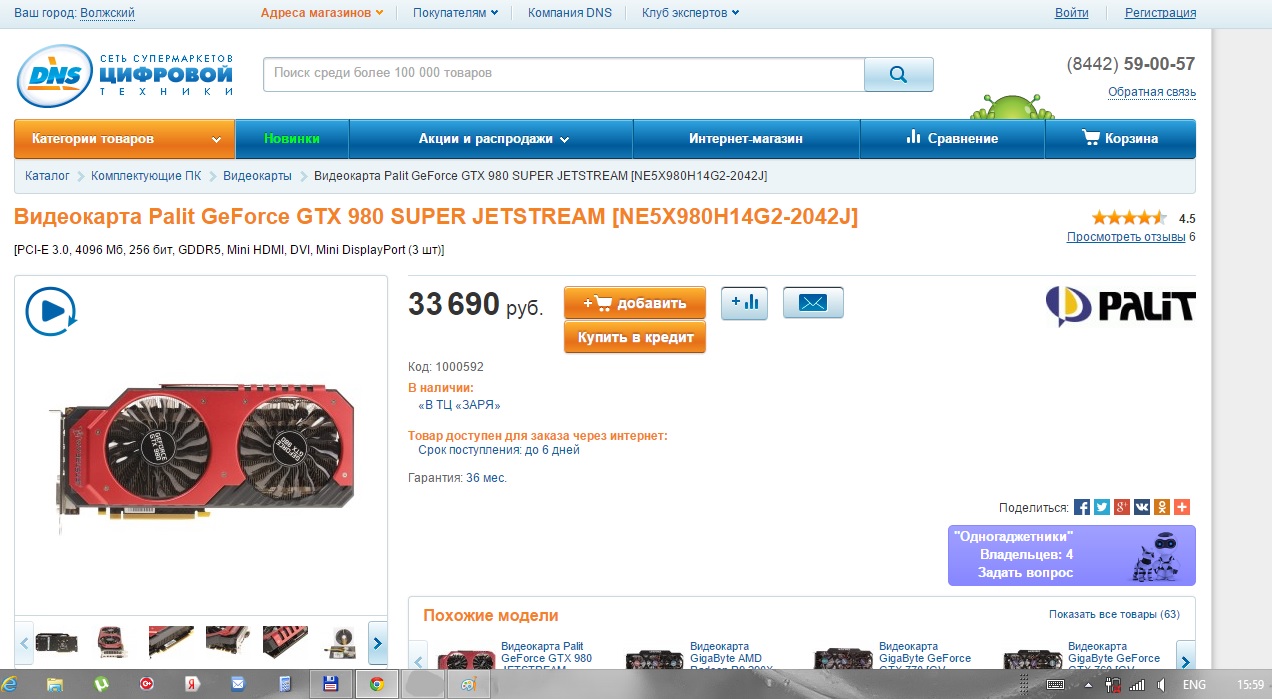The height and width of the screenshot is (699, 1272).
Task: Play the product video icon
Action: (x=50, y=312)
